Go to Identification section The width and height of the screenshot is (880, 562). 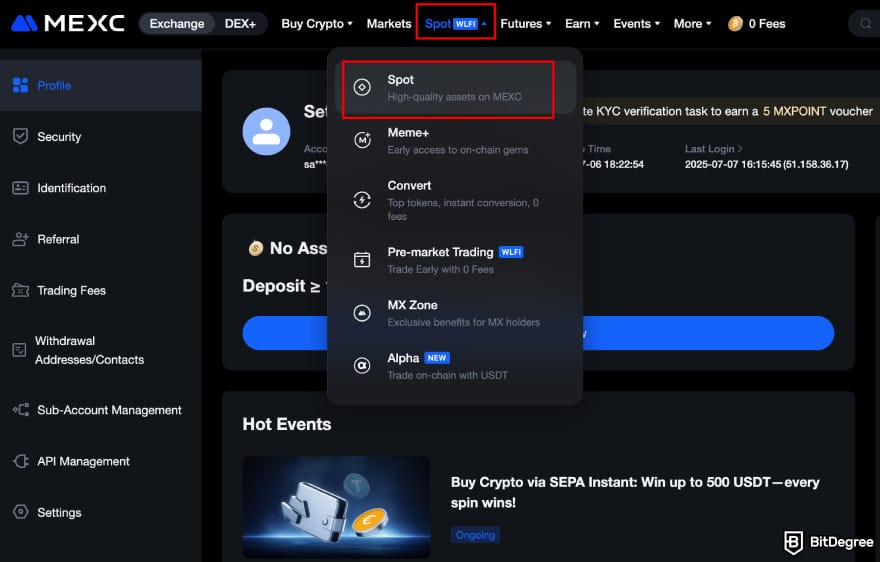[100, 188]
